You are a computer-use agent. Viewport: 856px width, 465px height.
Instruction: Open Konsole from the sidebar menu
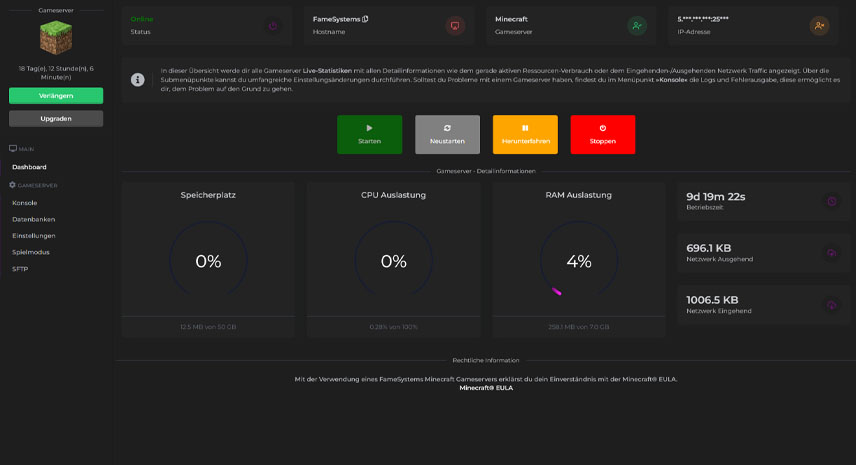(25, 203)
